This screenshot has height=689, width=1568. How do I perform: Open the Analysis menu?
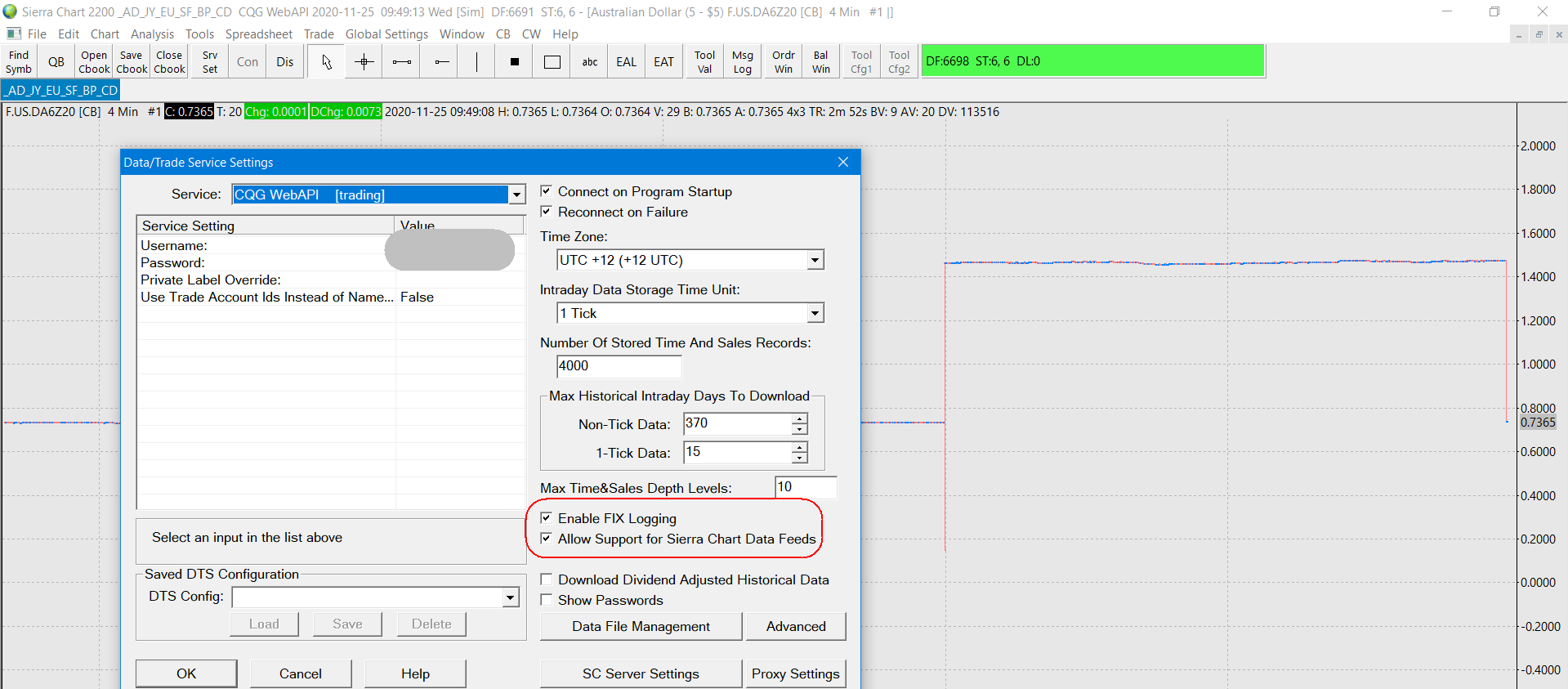(x=152, y=34)
